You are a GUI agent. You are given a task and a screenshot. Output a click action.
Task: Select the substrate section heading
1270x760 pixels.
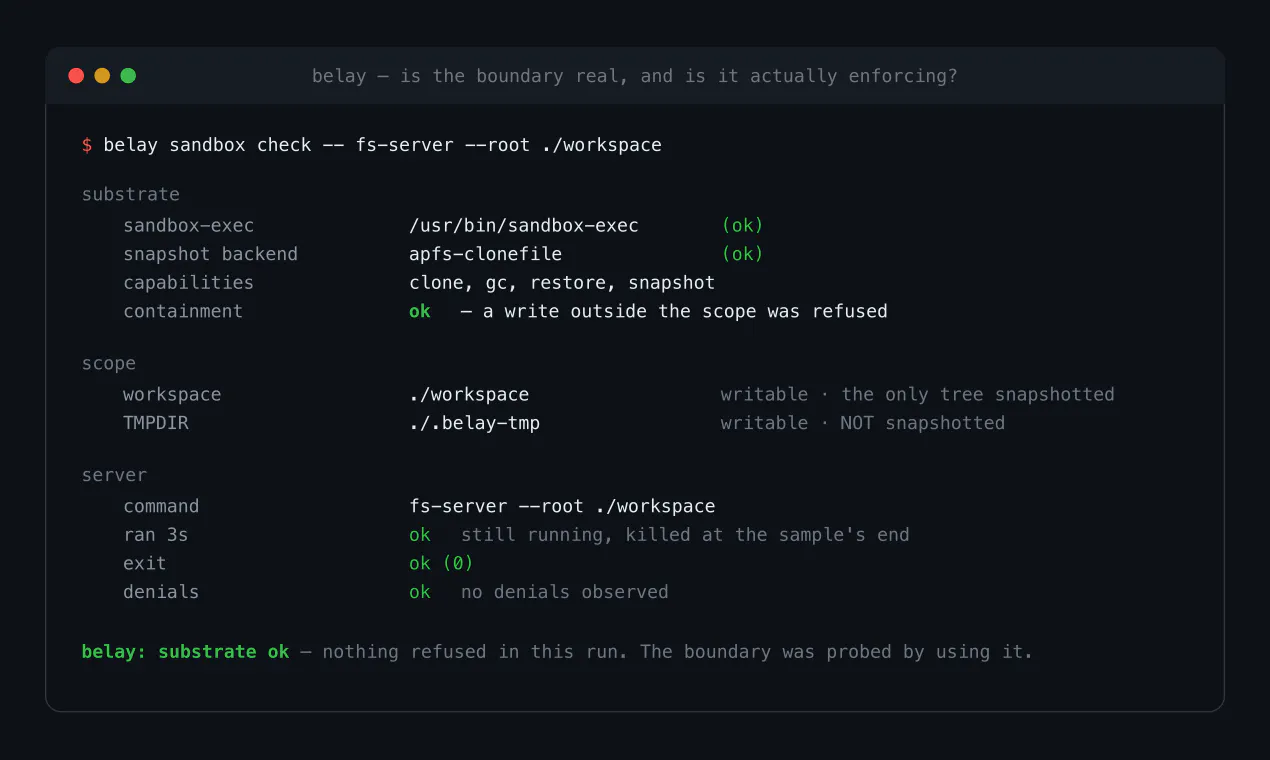click(x=131, y=194)
